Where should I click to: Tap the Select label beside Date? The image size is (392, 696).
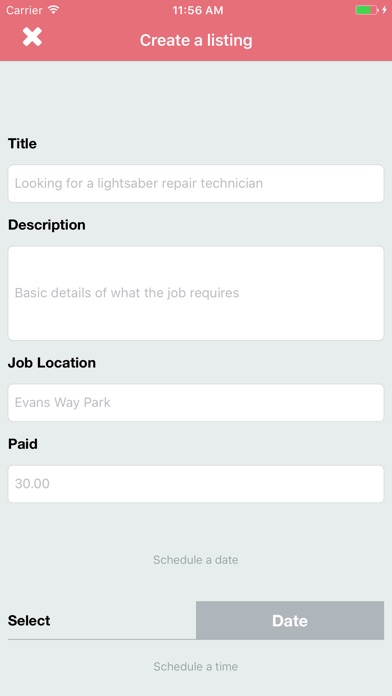[29, 621]
